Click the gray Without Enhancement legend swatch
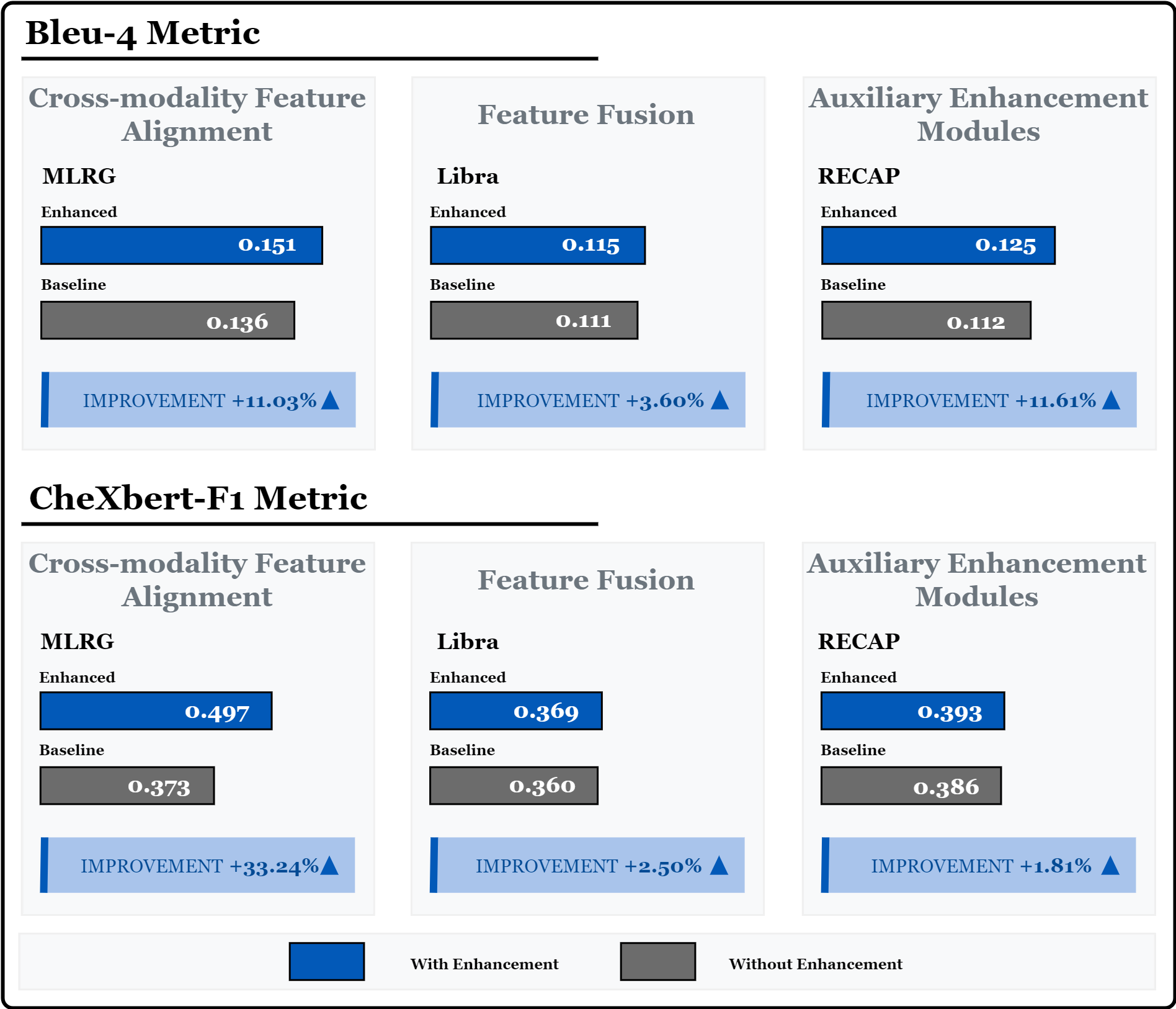Screen dimensions: 1176x1009 657,961
